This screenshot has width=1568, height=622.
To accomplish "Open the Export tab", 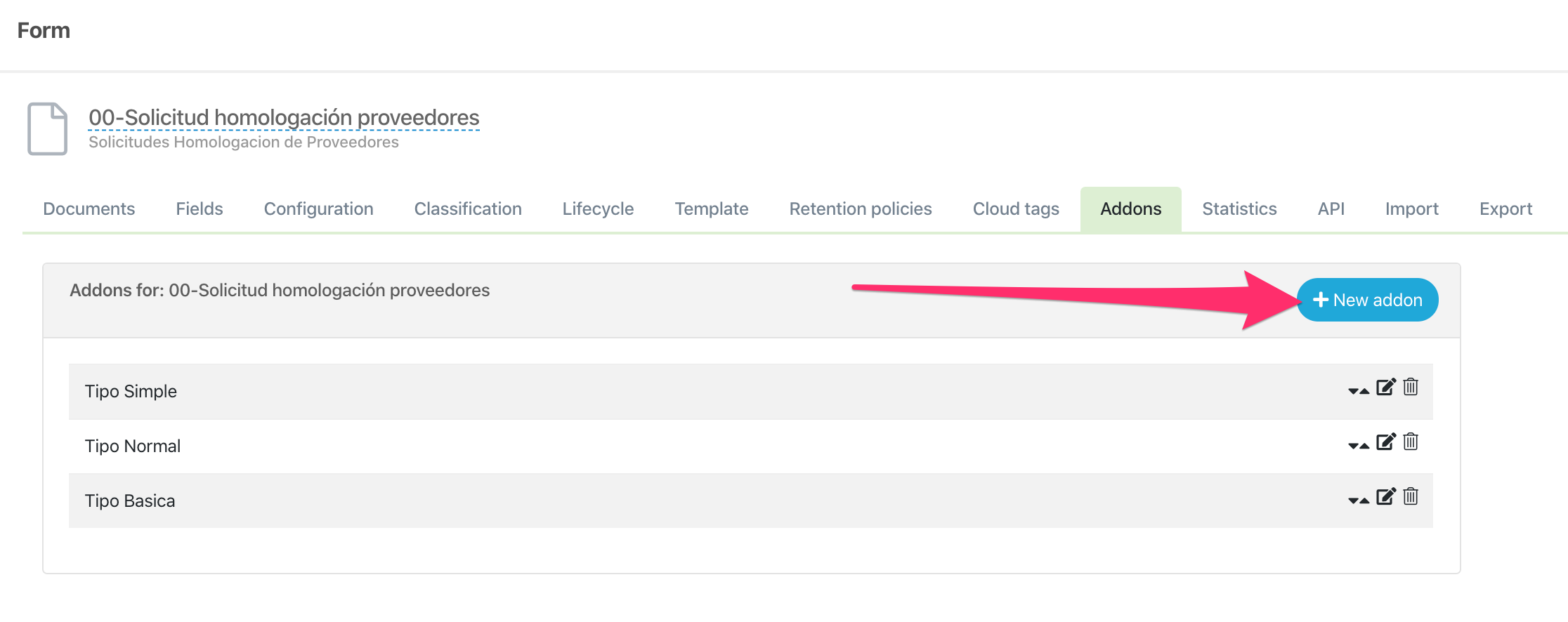I will 1505,209.
